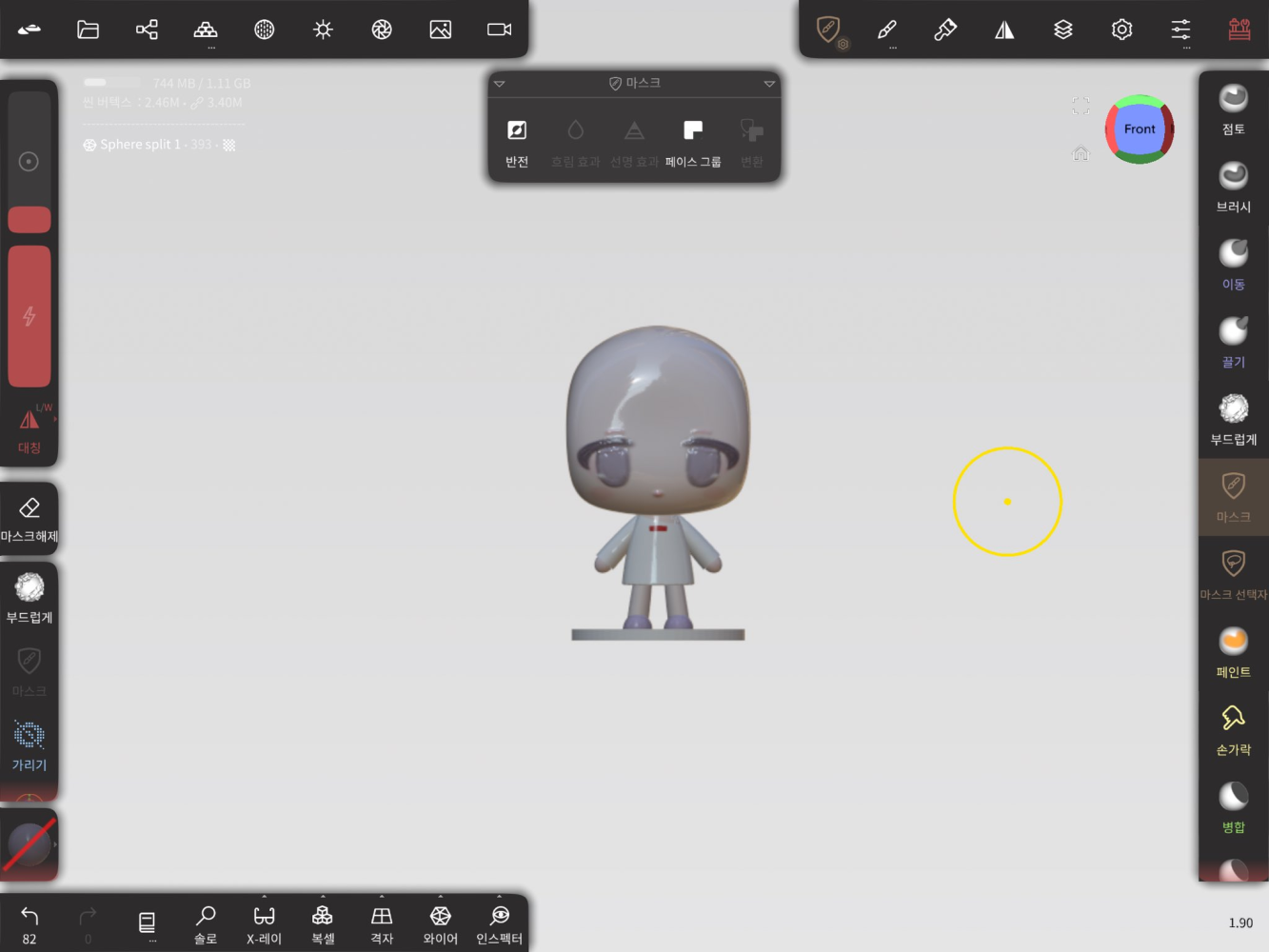Expand the 마스크 panel right dropdown arrow

pos(768,84)
